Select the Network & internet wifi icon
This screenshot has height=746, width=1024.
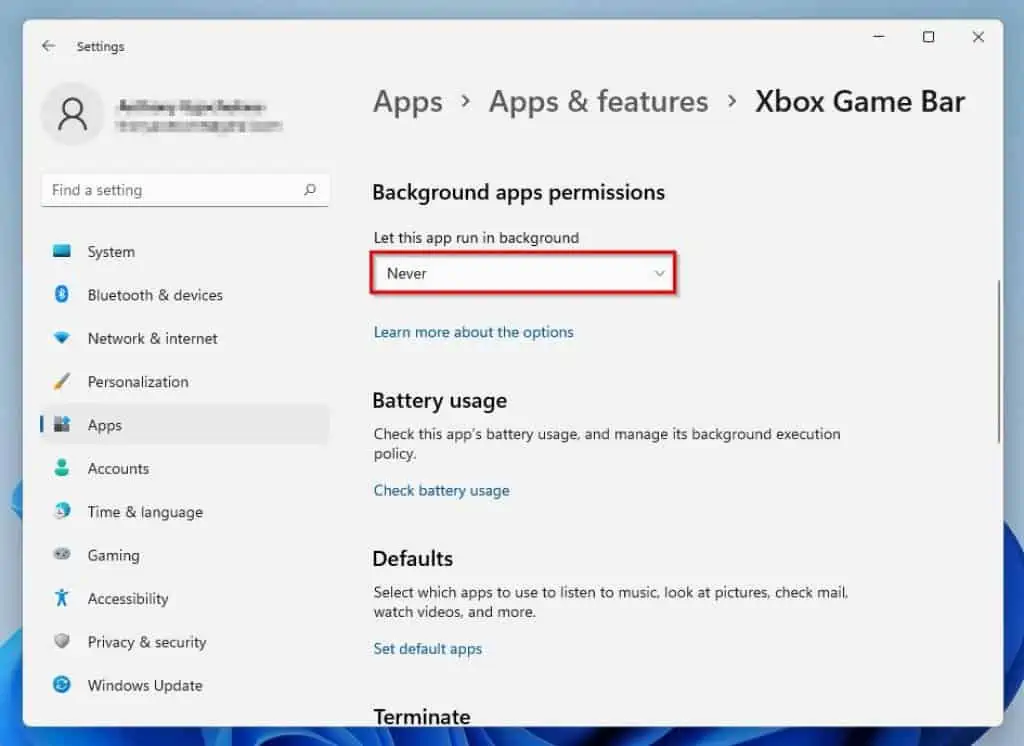click(x=62, y=338)
